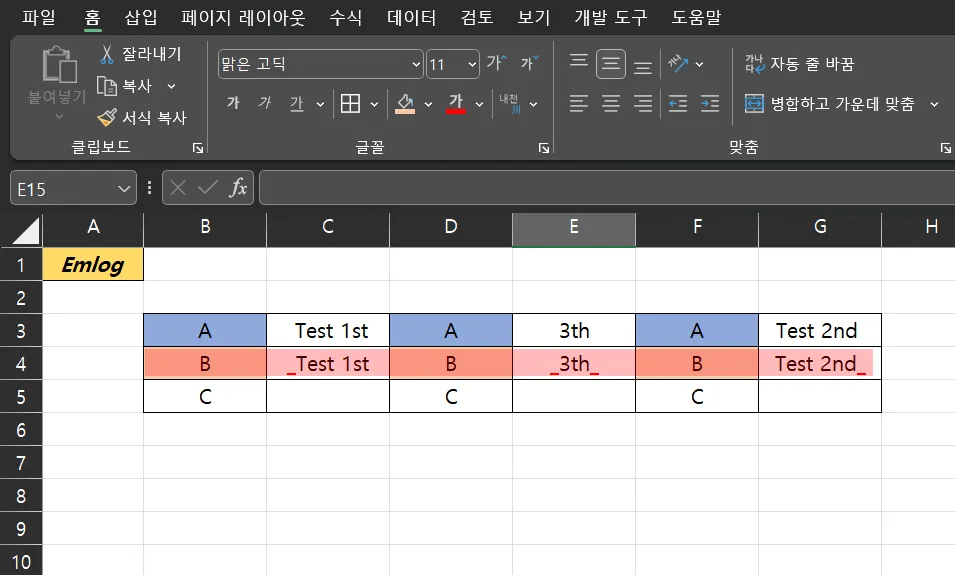Open the orientation dropdown arrow
Image resolution: width=955 pixels, height=575 pixels.
[699, 64]
